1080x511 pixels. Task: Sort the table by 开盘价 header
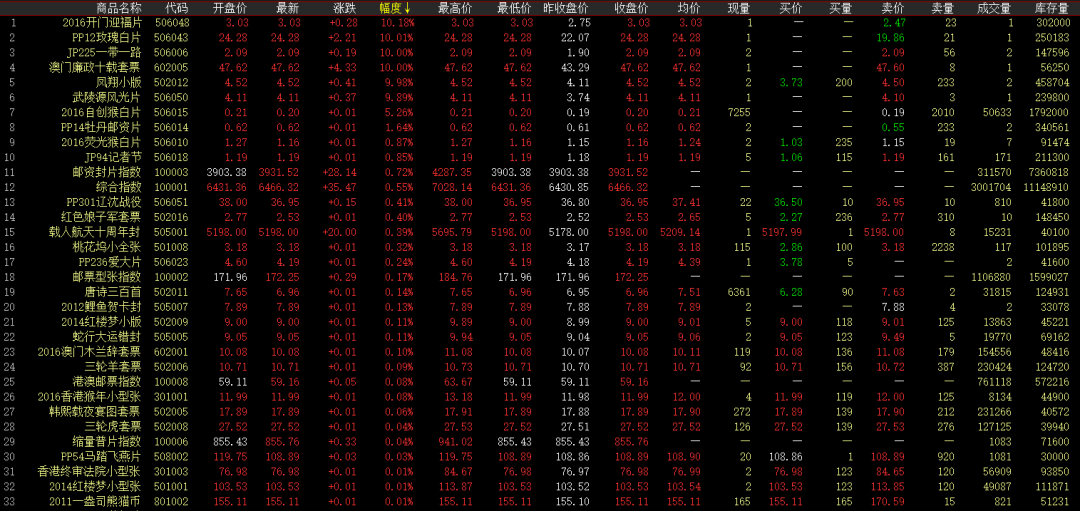click(229, 8)
